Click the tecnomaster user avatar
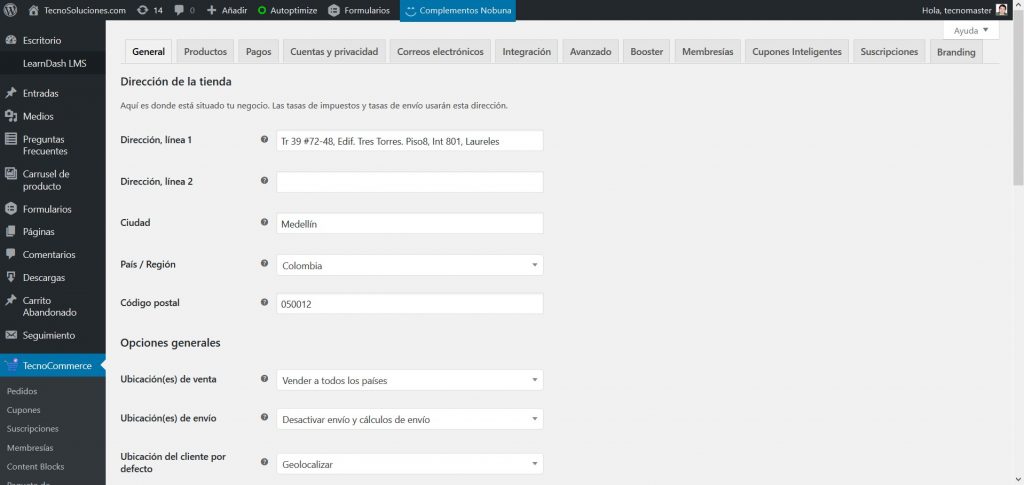This screenshot has height=485, width=1024. (1001, 10)
